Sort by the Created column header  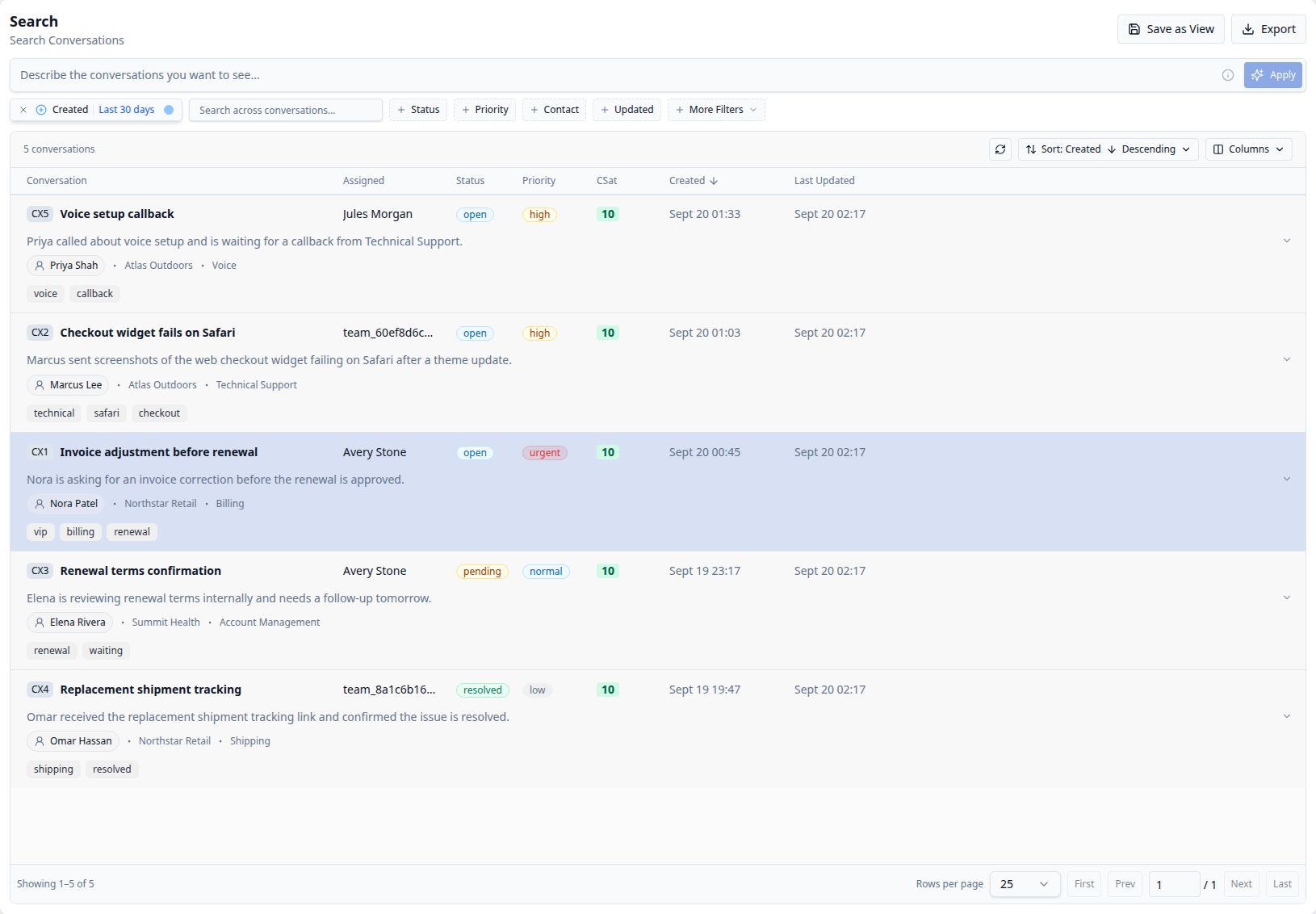pyautogui.click(x=694, y=181)
